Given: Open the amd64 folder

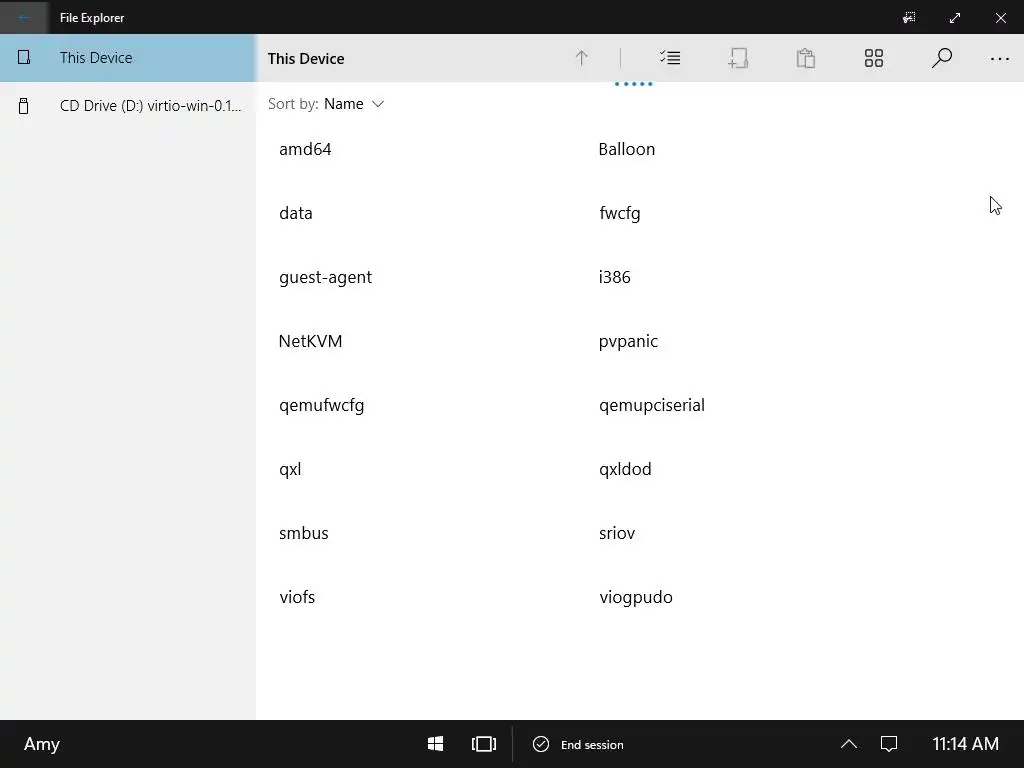Looking at the screenshot, I should pyautogui.click(x=305, y=149).
